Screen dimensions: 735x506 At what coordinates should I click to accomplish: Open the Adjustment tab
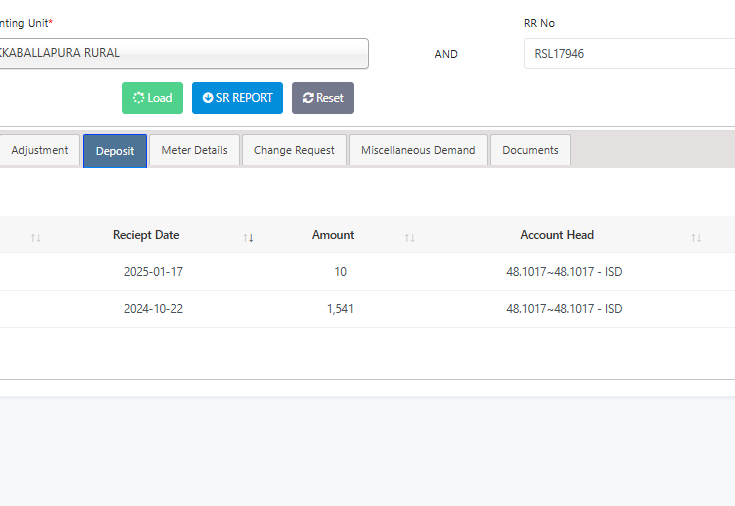point(39,150)
